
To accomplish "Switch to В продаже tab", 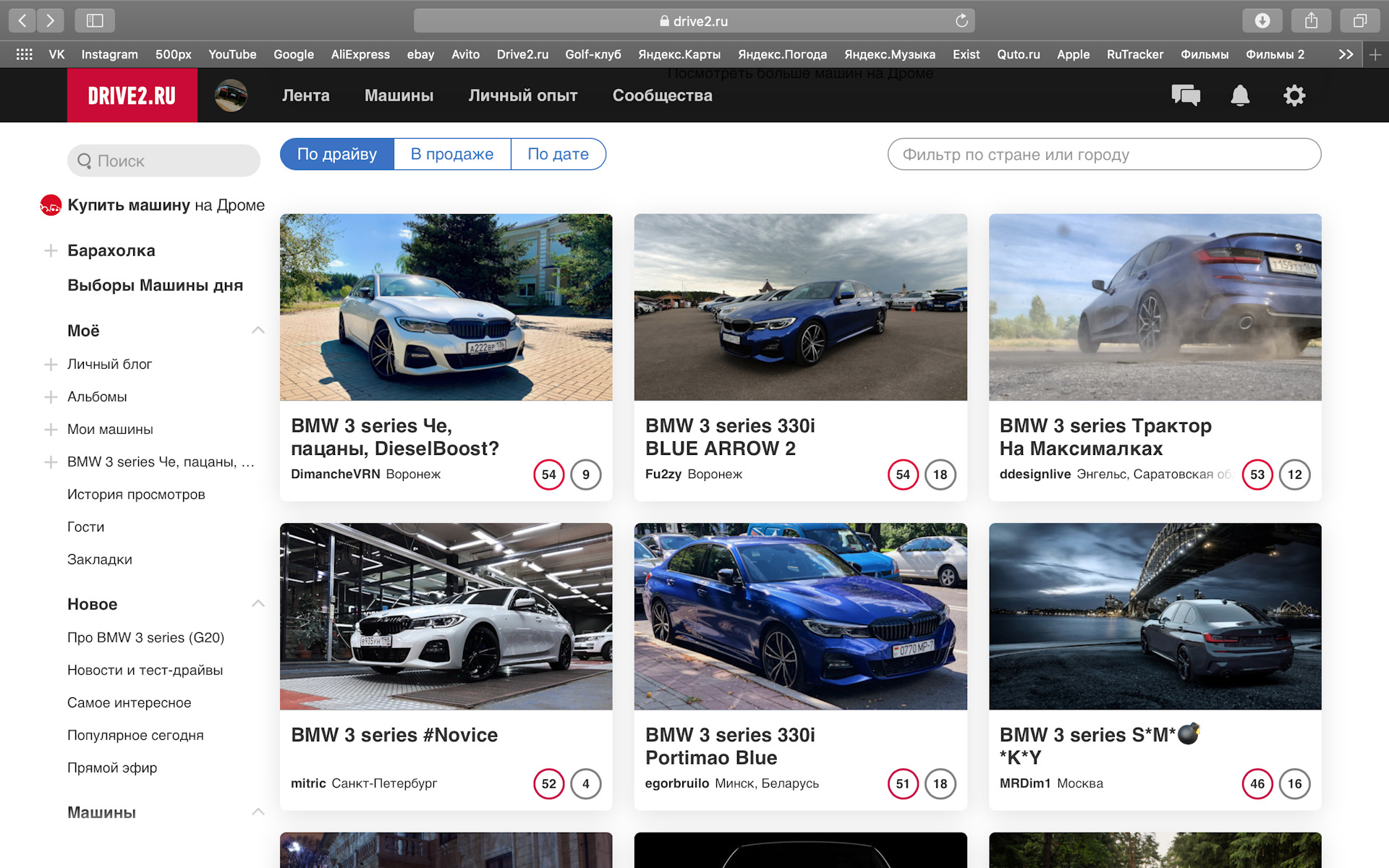I will point(452,154).
